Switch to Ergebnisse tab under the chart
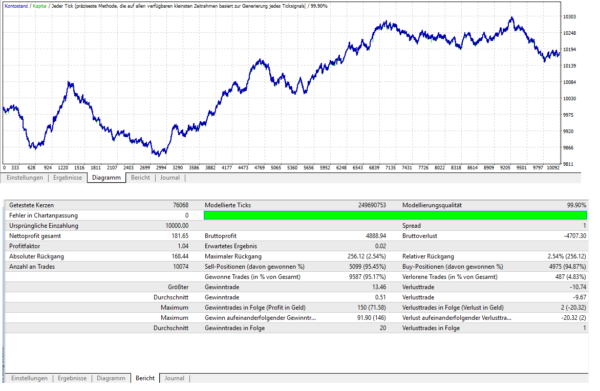 pos(67,178)
